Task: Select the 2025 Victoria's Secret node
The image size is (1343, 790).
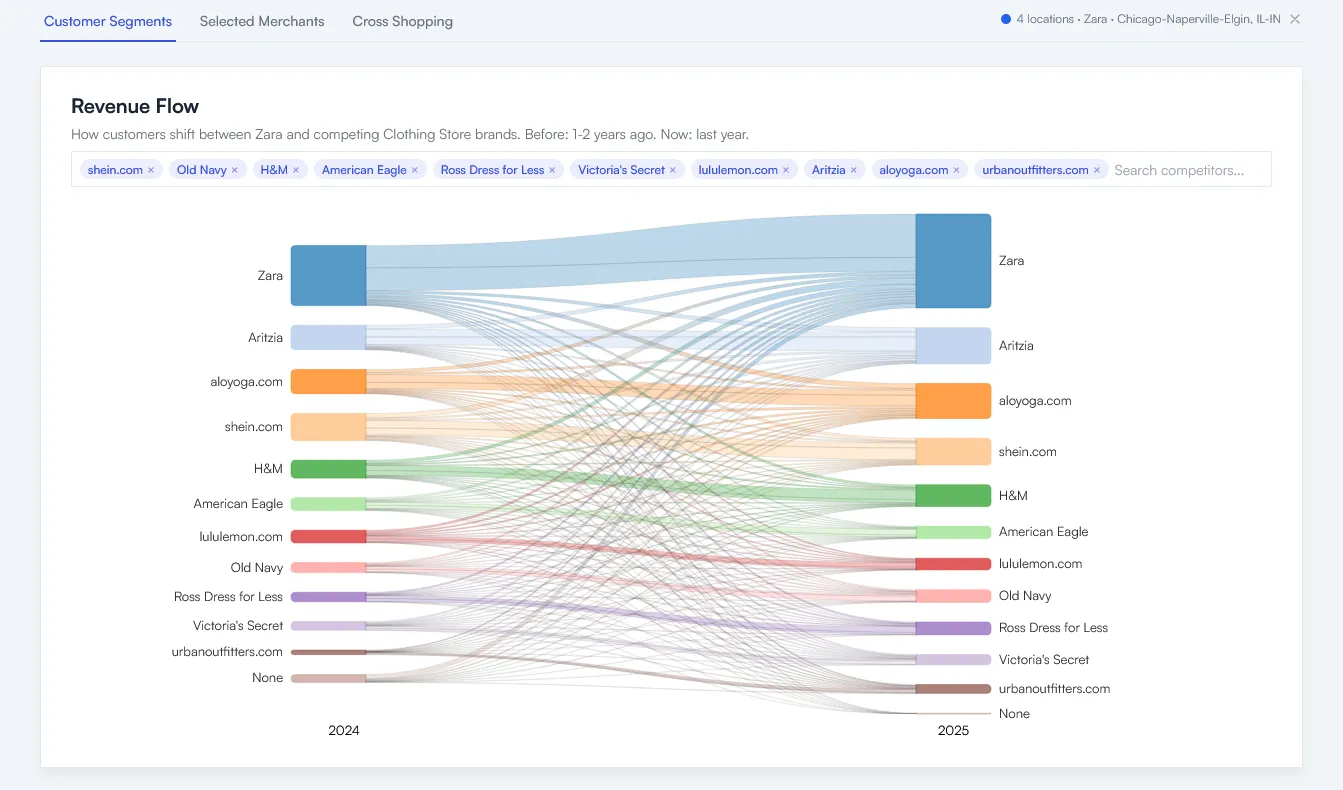Action: tap(954, 660)
